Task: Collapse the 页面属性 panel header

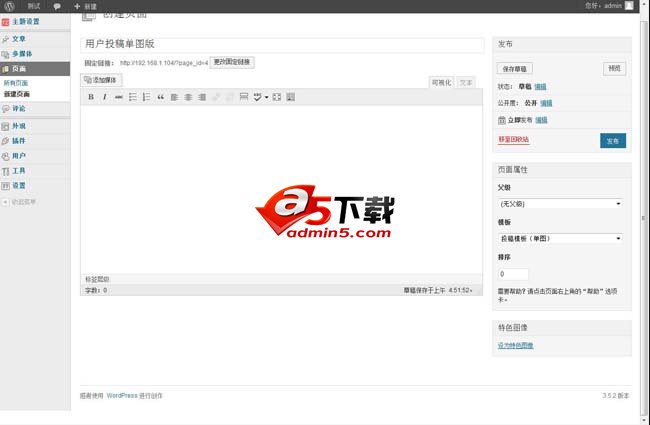Action: click(562, 170)
